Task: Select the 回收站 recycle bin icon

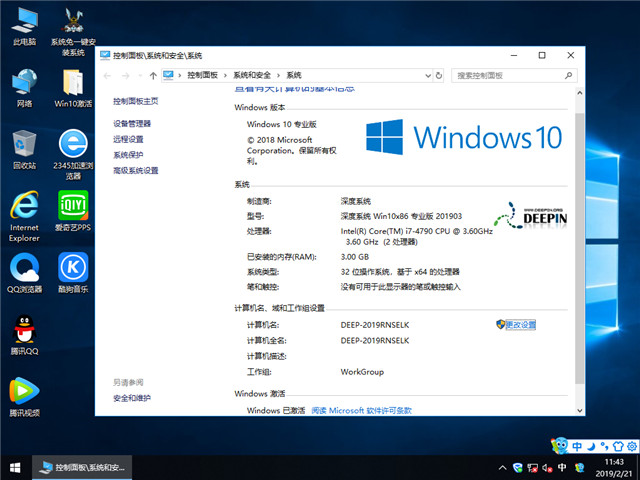Action: pyautogui.click(x=24, y=149)
